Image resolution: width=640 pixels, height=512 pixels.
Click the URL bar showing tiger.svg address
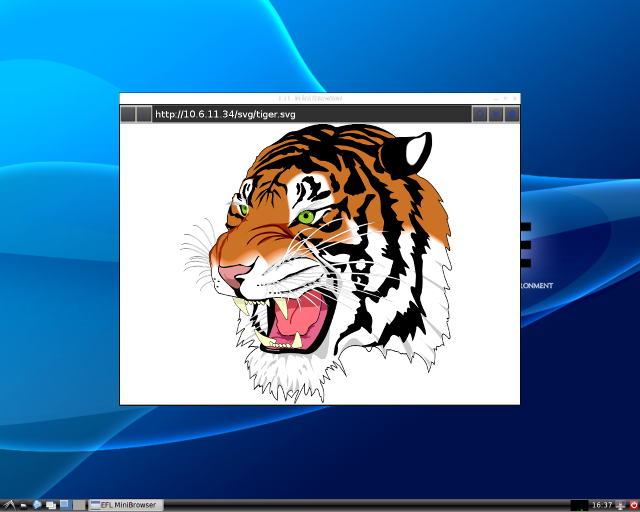[312, 114]
